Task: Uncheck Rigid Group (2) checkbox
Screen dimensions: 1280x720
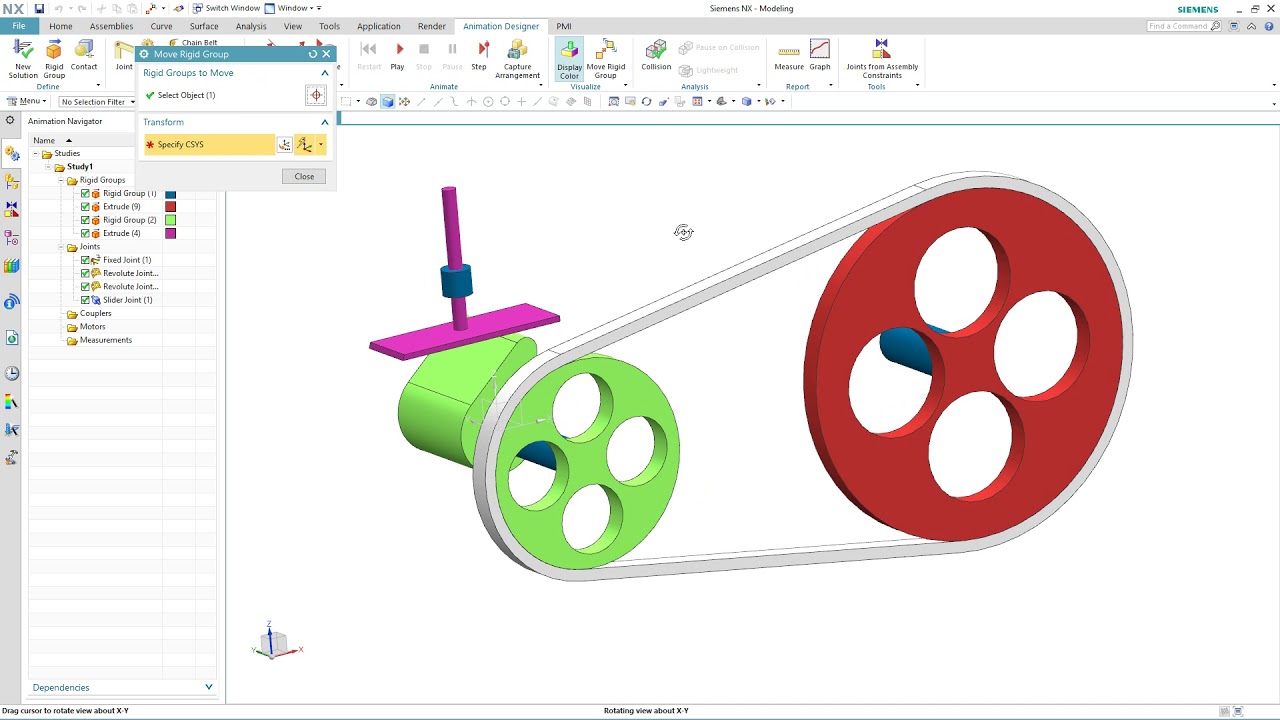Action: tap(85, 220)
